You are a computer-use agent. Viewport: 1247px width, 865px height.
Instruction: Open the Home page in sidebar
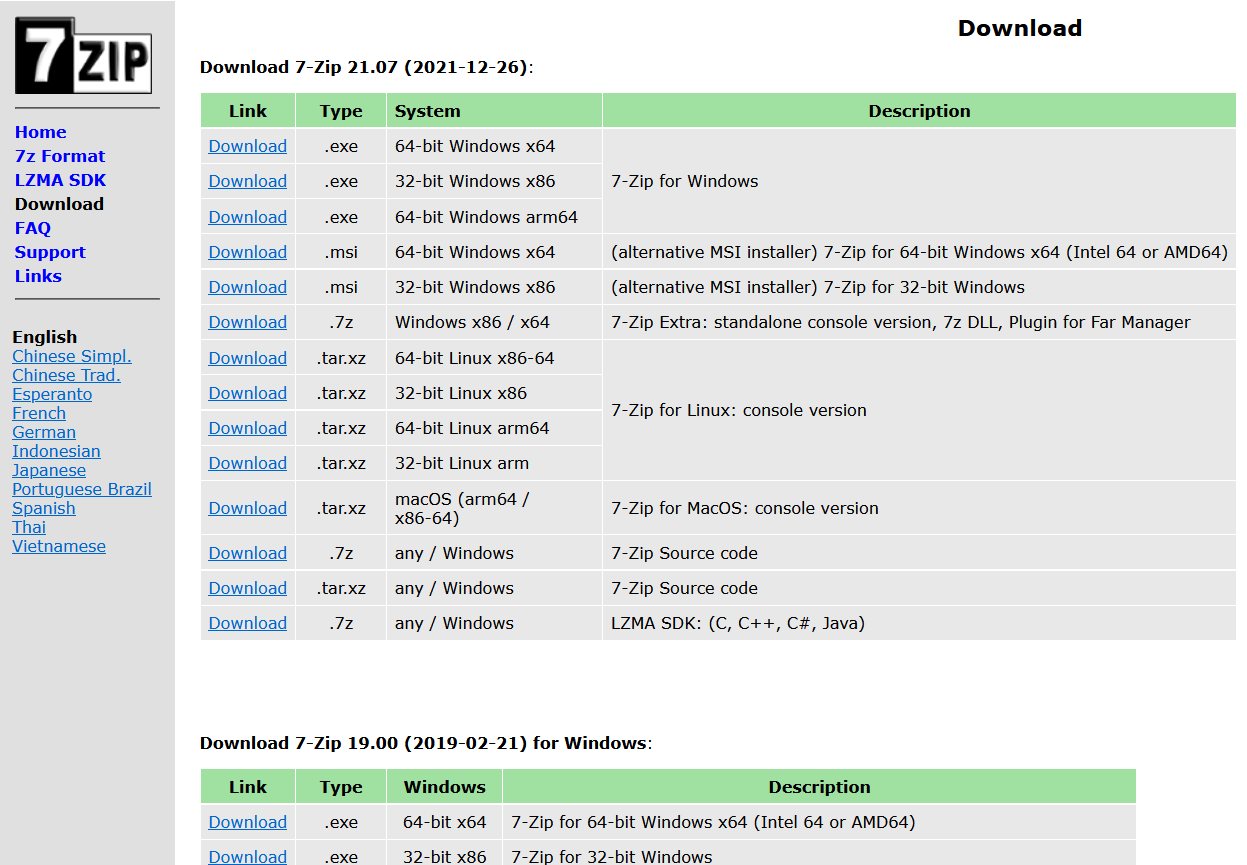point(40,132)
